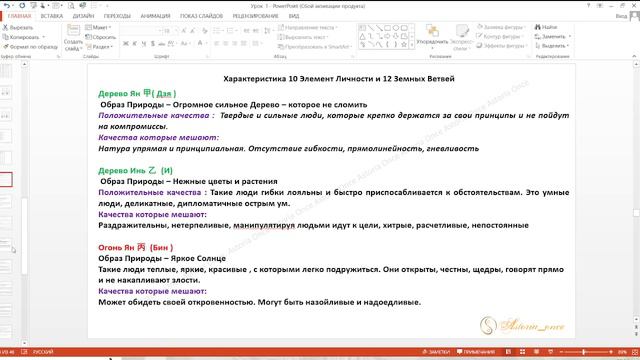Click the РУССКИЙ language indicator
Image resolution: width=640 pixels, height=360 pixels.
pyautogui.click(x=42, y=352)
